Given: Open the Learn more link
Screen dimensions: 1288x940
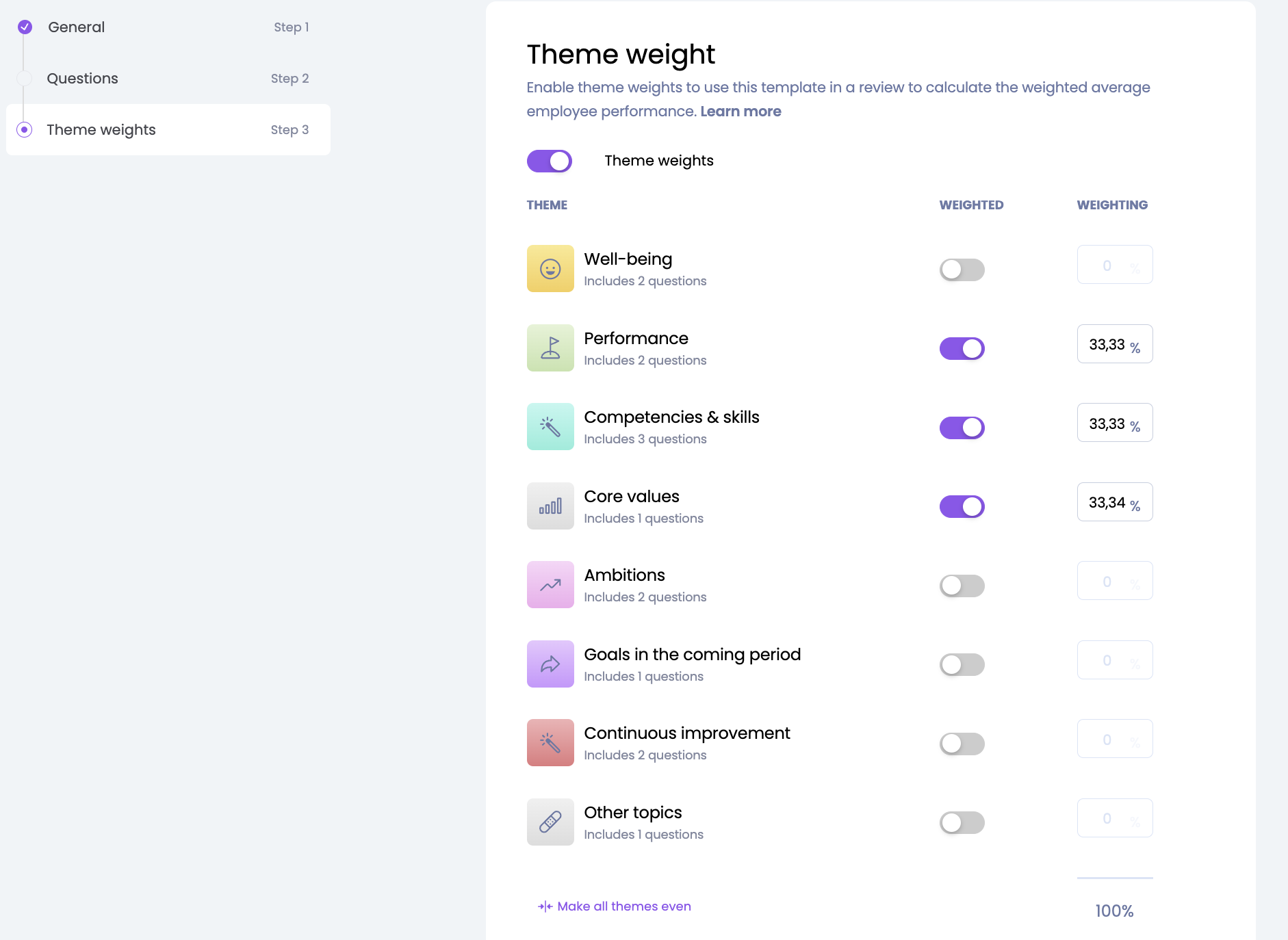Looking at the screenshot, I should (x=740, y=112).
